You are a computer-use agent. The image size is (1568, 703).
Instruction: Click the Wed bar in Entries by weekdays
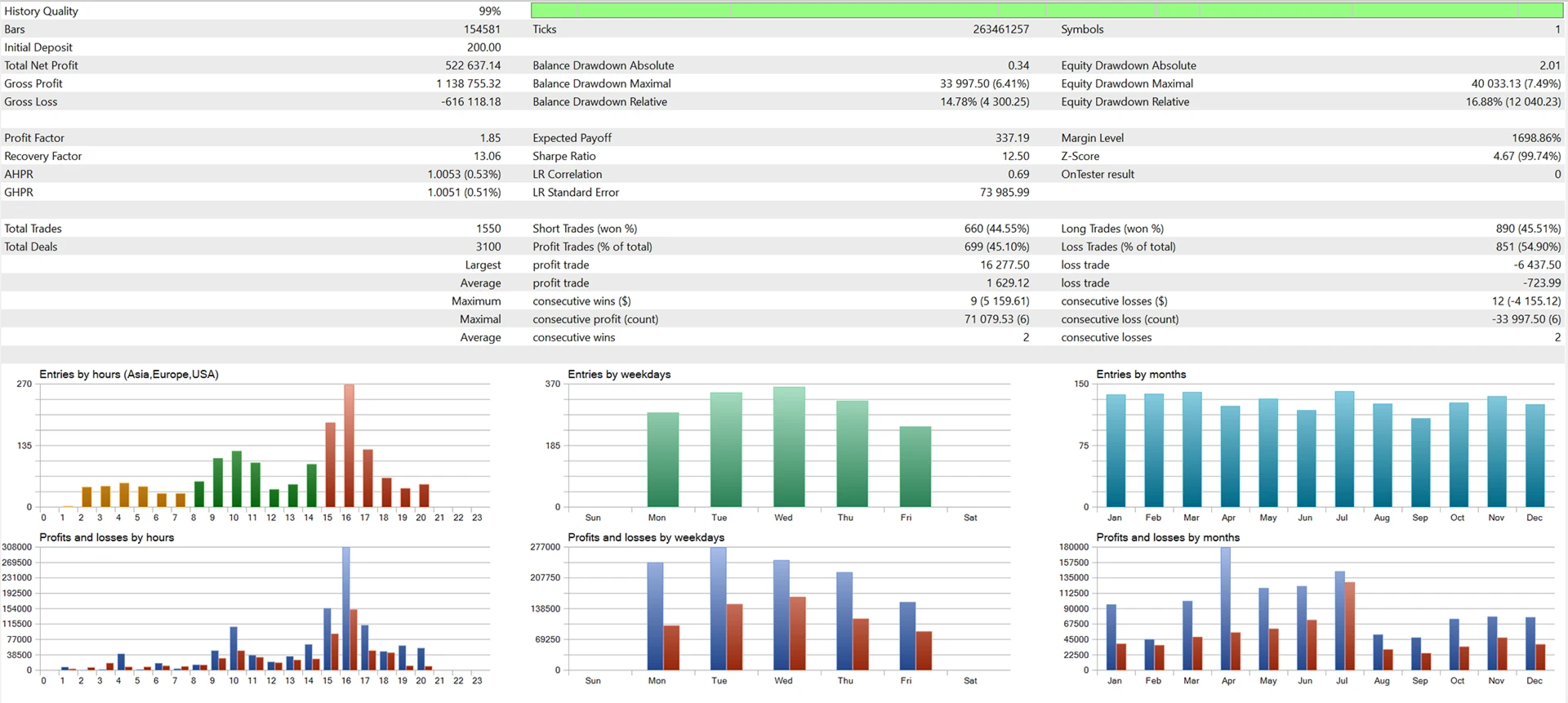tap(789, 447)
